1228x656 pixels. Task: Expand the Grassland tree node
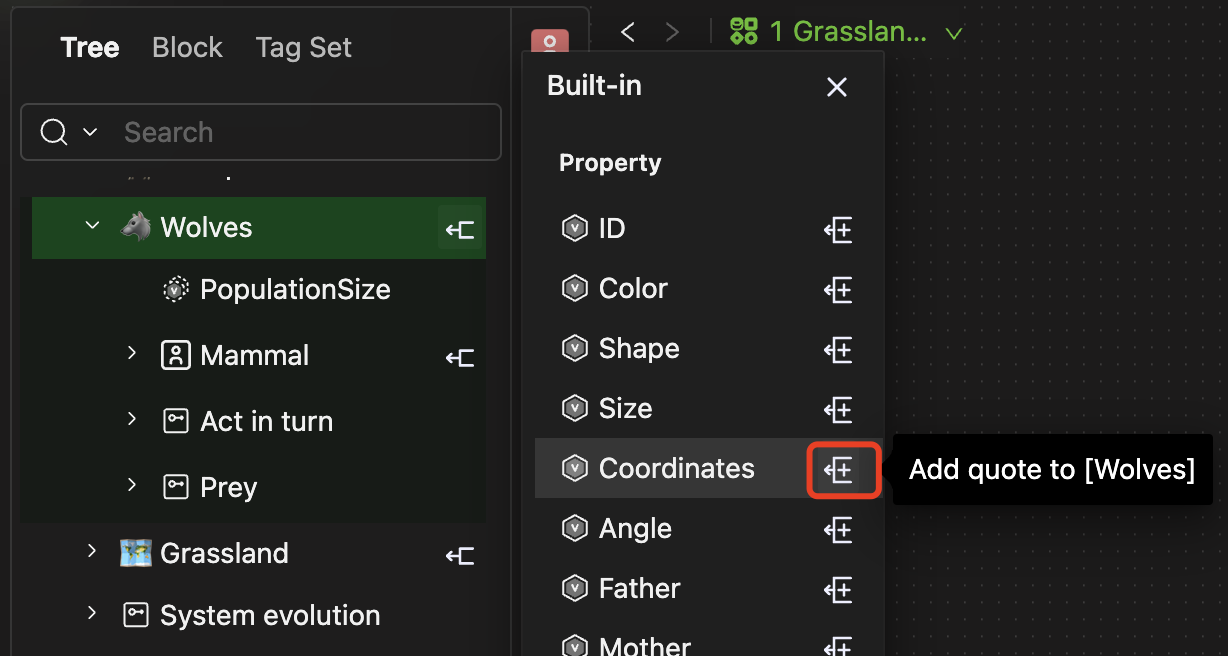92,551
